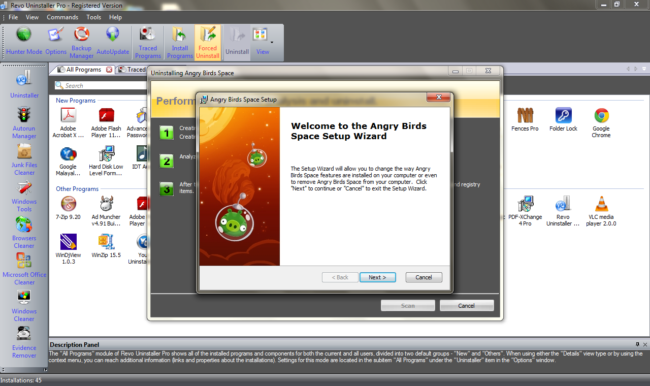The width and height of the screenshot is (650, 386).
Task: Close the Description Panel
Action: pos(645,344)
